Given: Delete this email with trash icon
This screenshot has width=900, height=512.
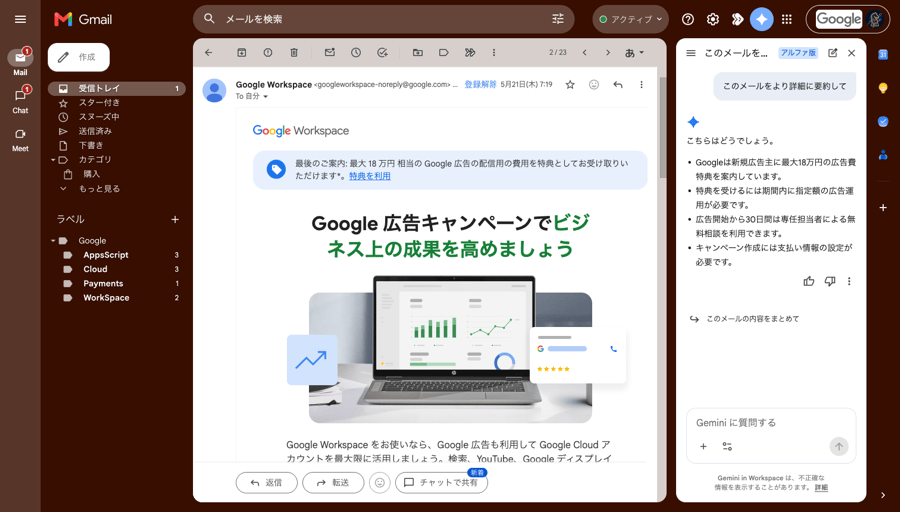Looking at the screenshot, I should [294, 53].
